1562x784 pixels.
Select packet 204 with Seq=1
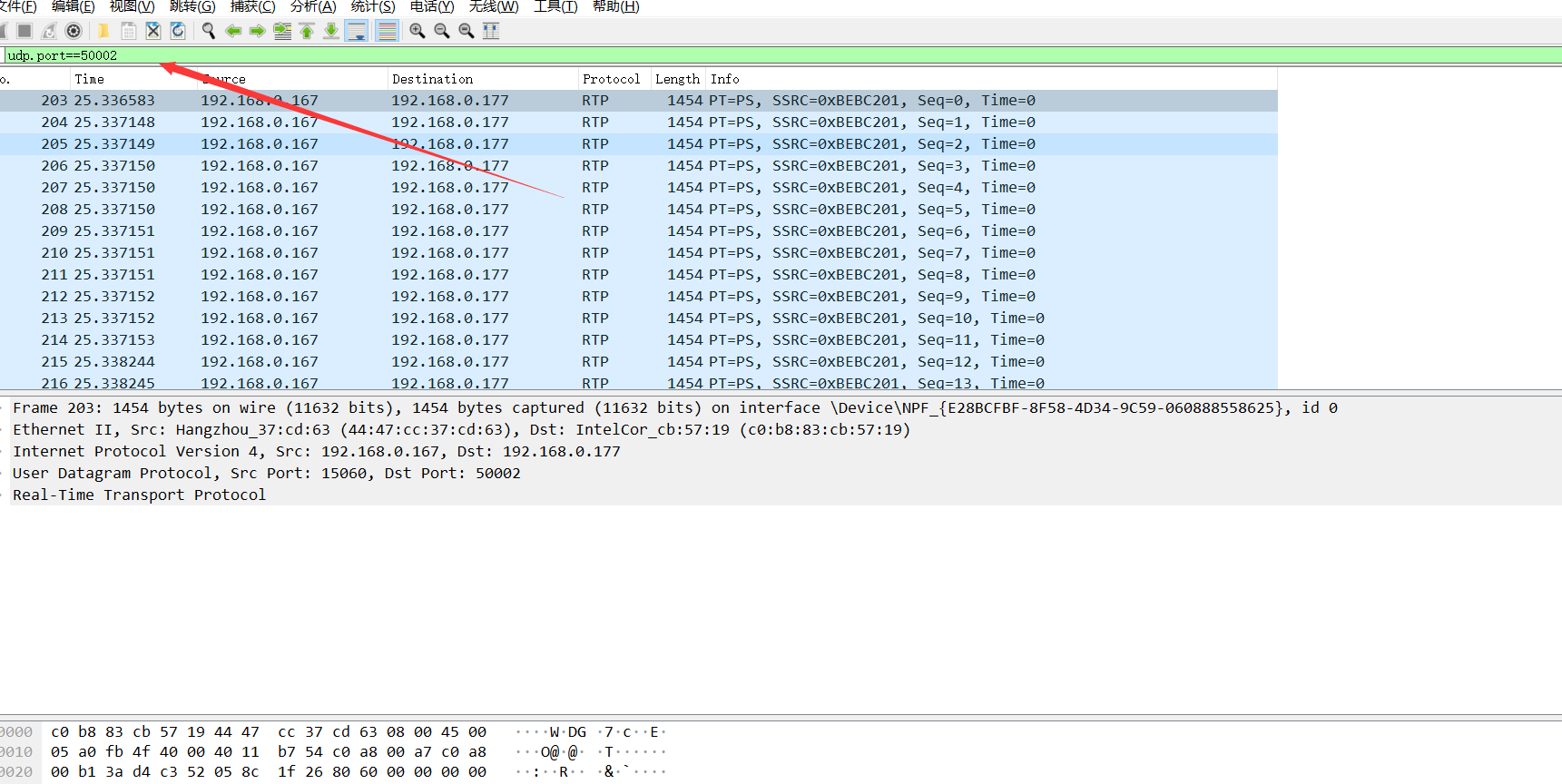(639, 122)
